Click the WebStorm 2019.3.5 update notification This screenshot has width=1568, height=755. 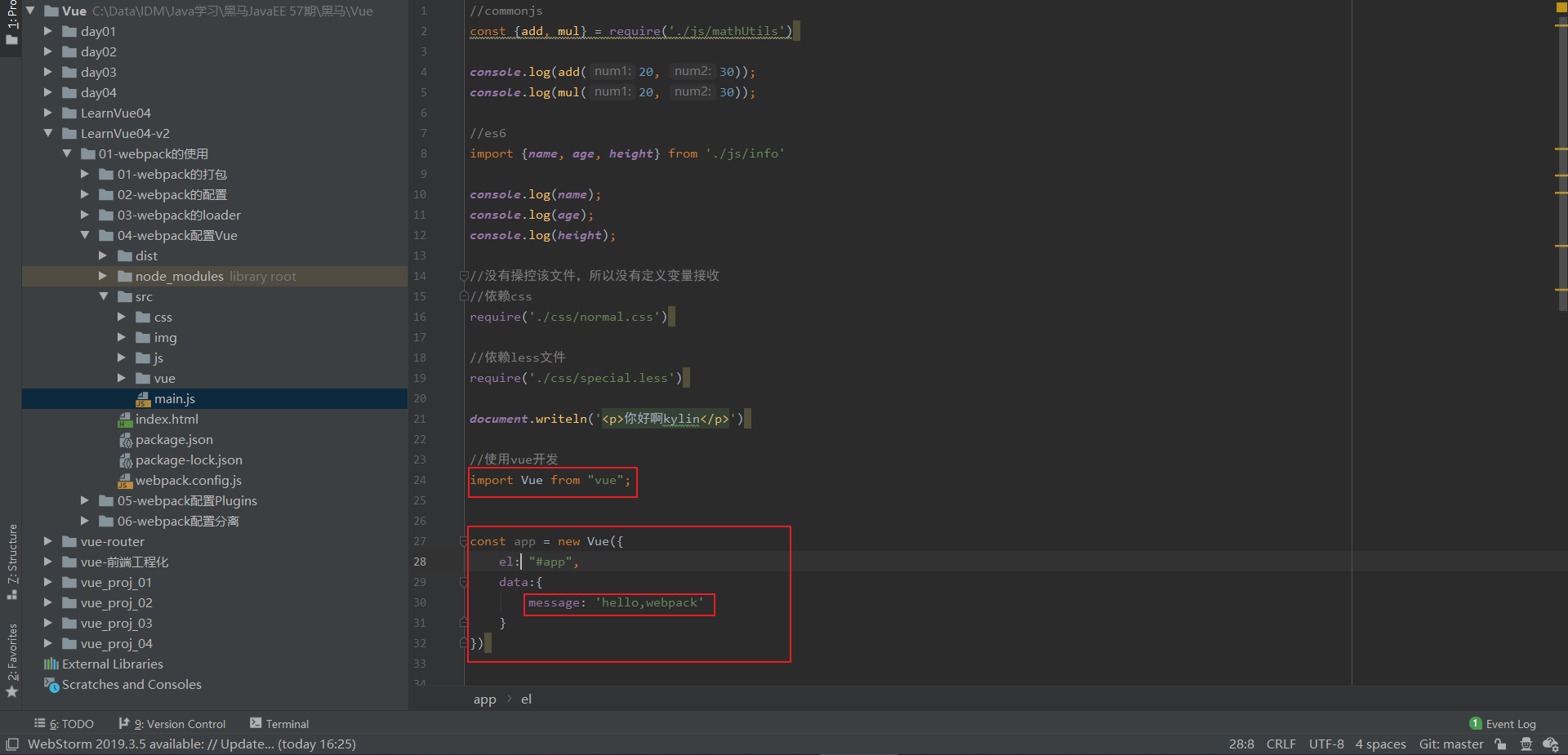pos(192,744)
